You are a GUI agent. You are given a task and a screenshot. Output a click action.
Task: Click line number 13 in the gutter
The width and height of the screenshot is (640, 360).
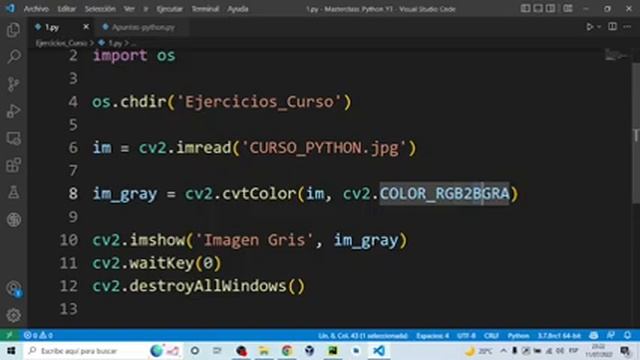pyautogui.click(x=69, y=309)
